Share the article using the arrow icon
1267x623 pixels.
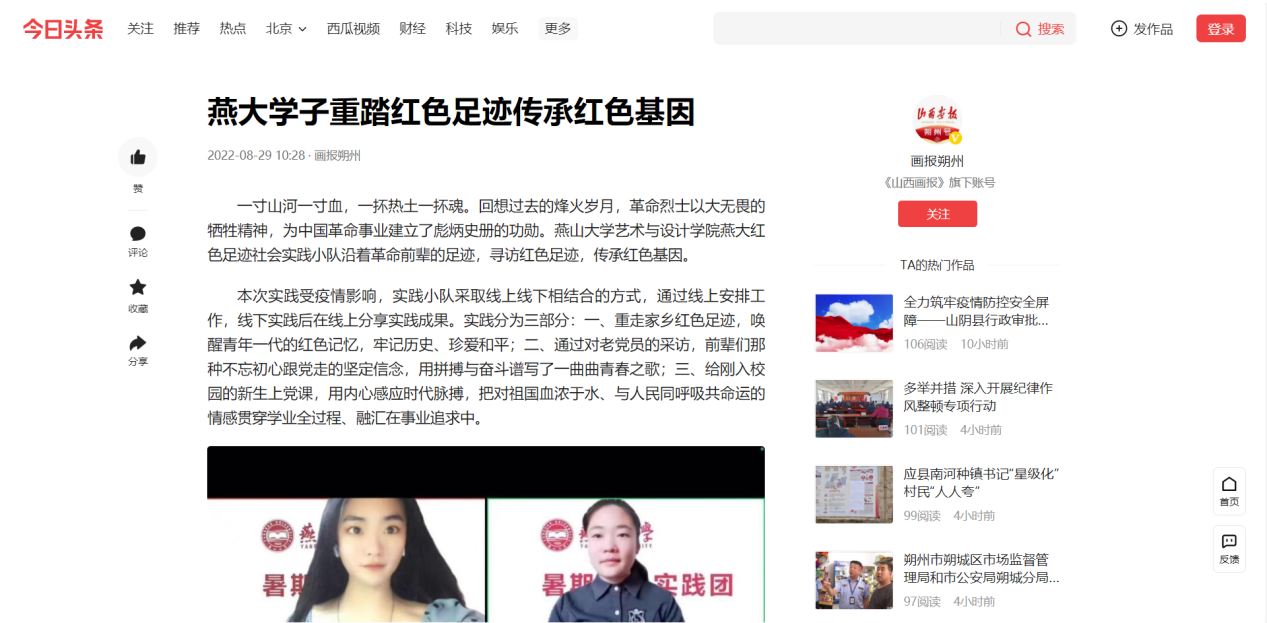[138, 342]
